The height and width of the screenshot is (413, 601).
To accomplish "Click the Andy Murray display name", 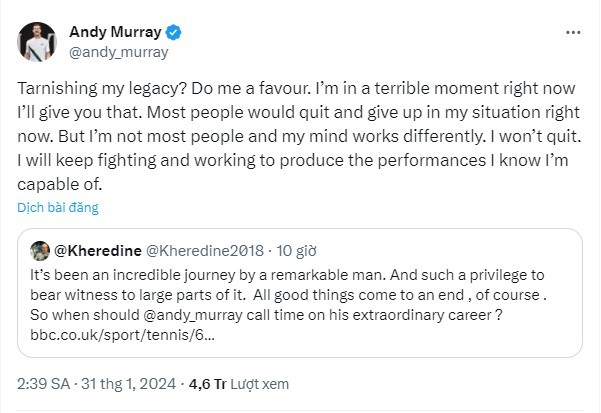I will (115, 32).
